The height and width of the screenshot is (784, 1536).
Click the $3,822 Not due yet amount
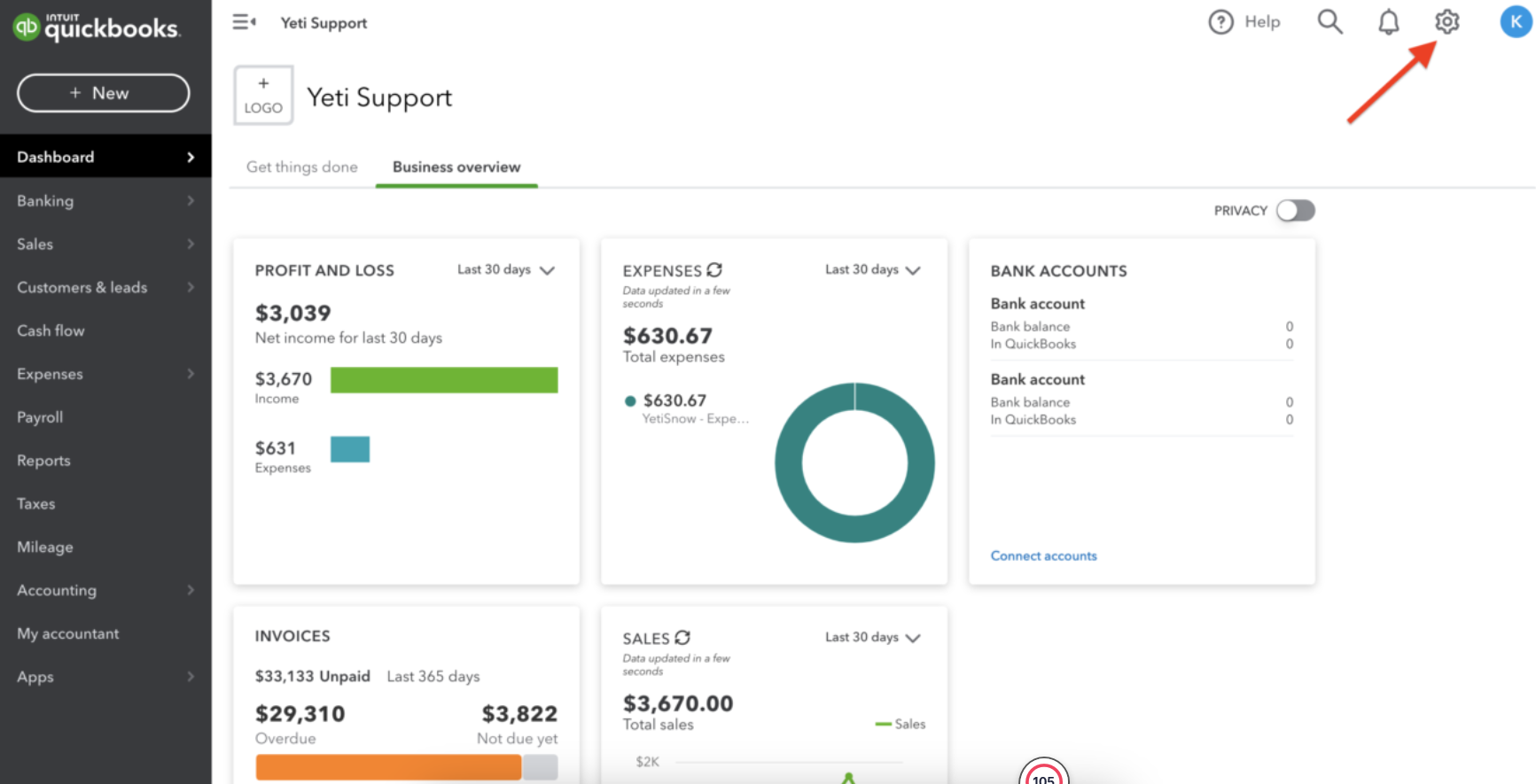(519, 714)
